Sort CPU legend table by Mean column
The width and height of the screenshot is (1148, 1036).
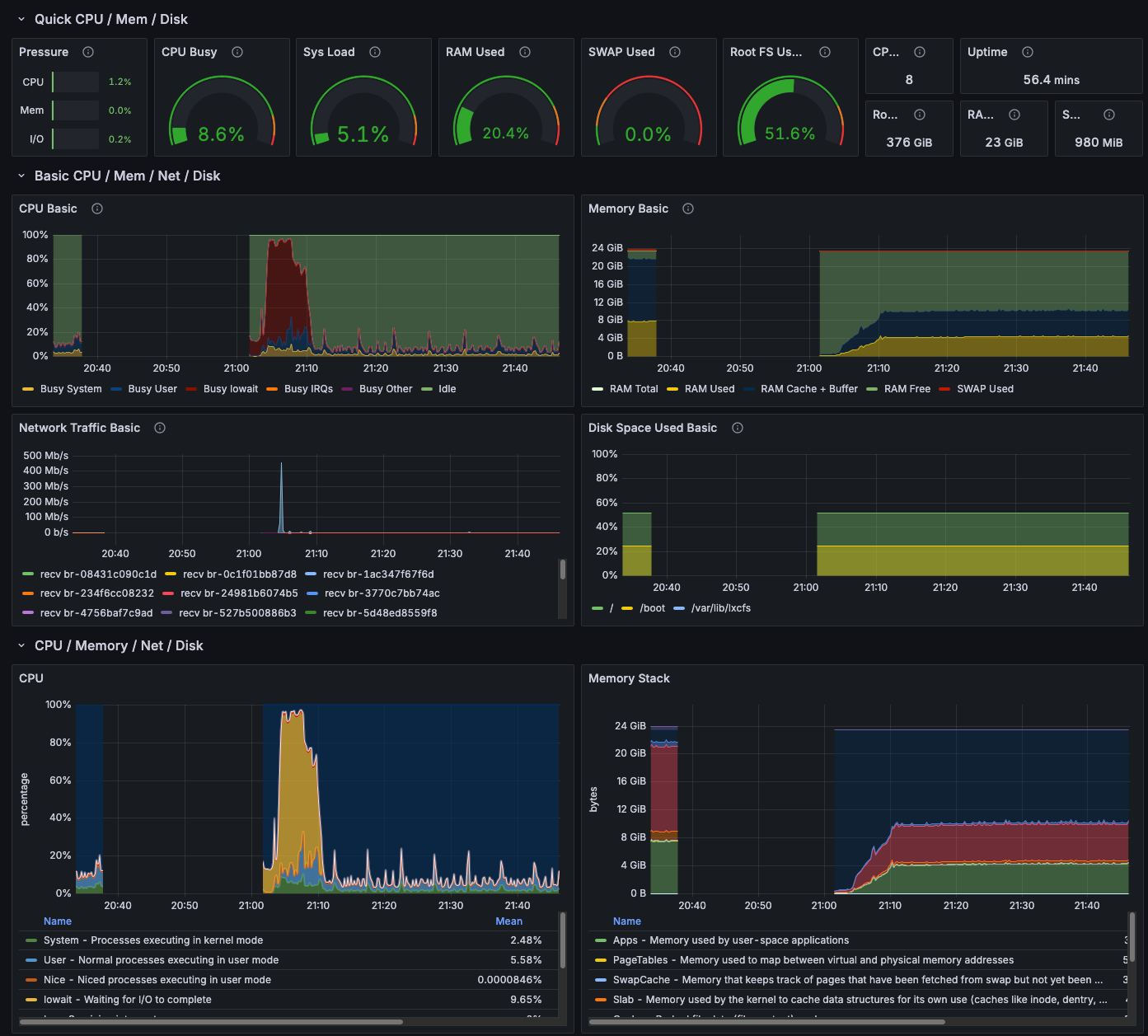tap(508, 921)
